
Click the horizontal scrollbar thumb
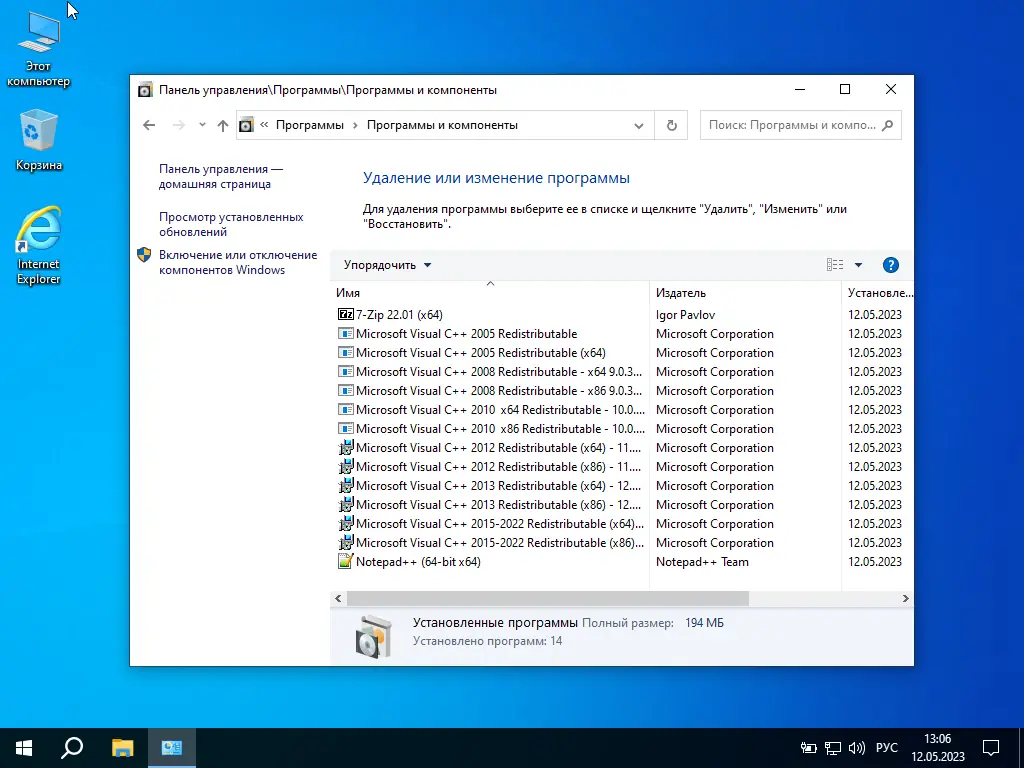click(547, 598)
